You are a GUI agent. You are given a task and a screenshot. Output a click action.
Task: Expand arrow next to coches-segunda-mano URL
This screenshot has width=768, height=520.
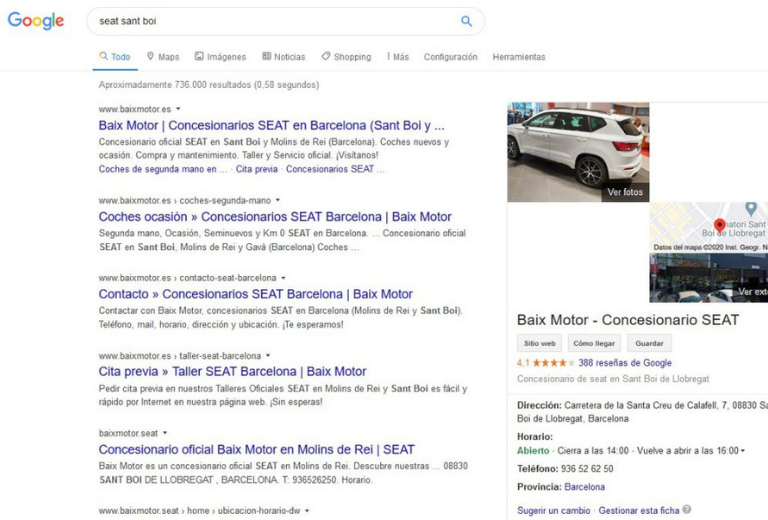click(x=278, y=200)
